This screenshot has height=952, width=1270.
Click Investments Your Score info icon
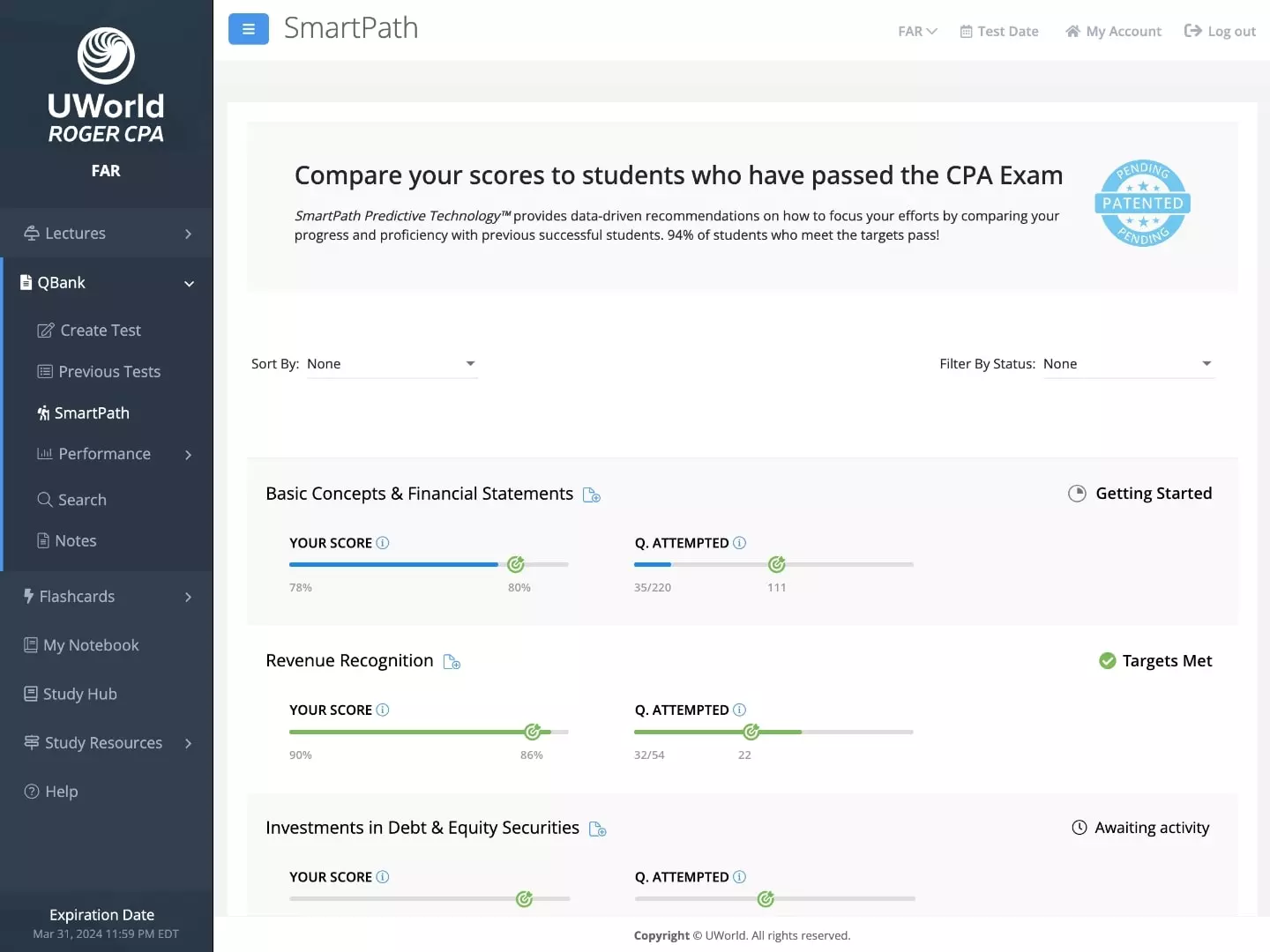pyautogui.click(x=383, y=877)
